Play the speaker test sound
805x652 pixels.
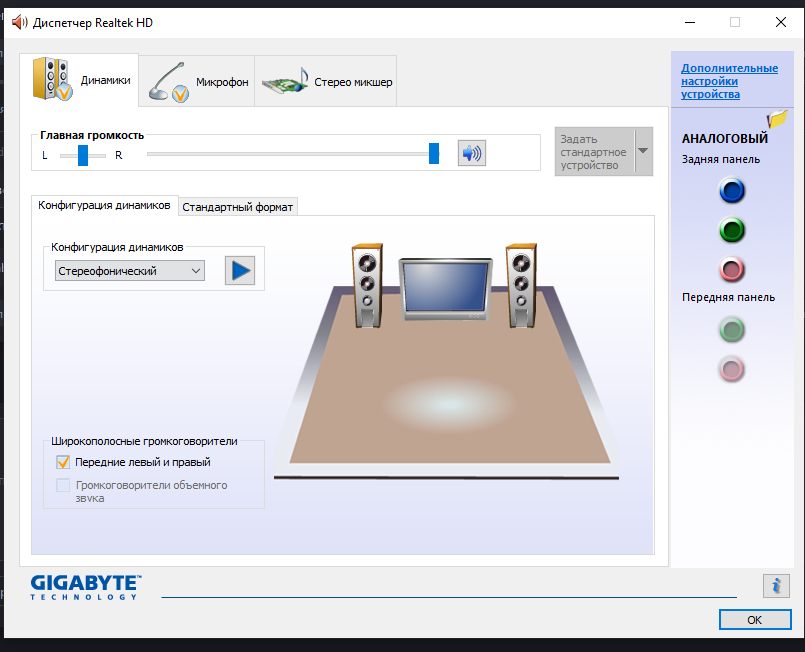240,270
